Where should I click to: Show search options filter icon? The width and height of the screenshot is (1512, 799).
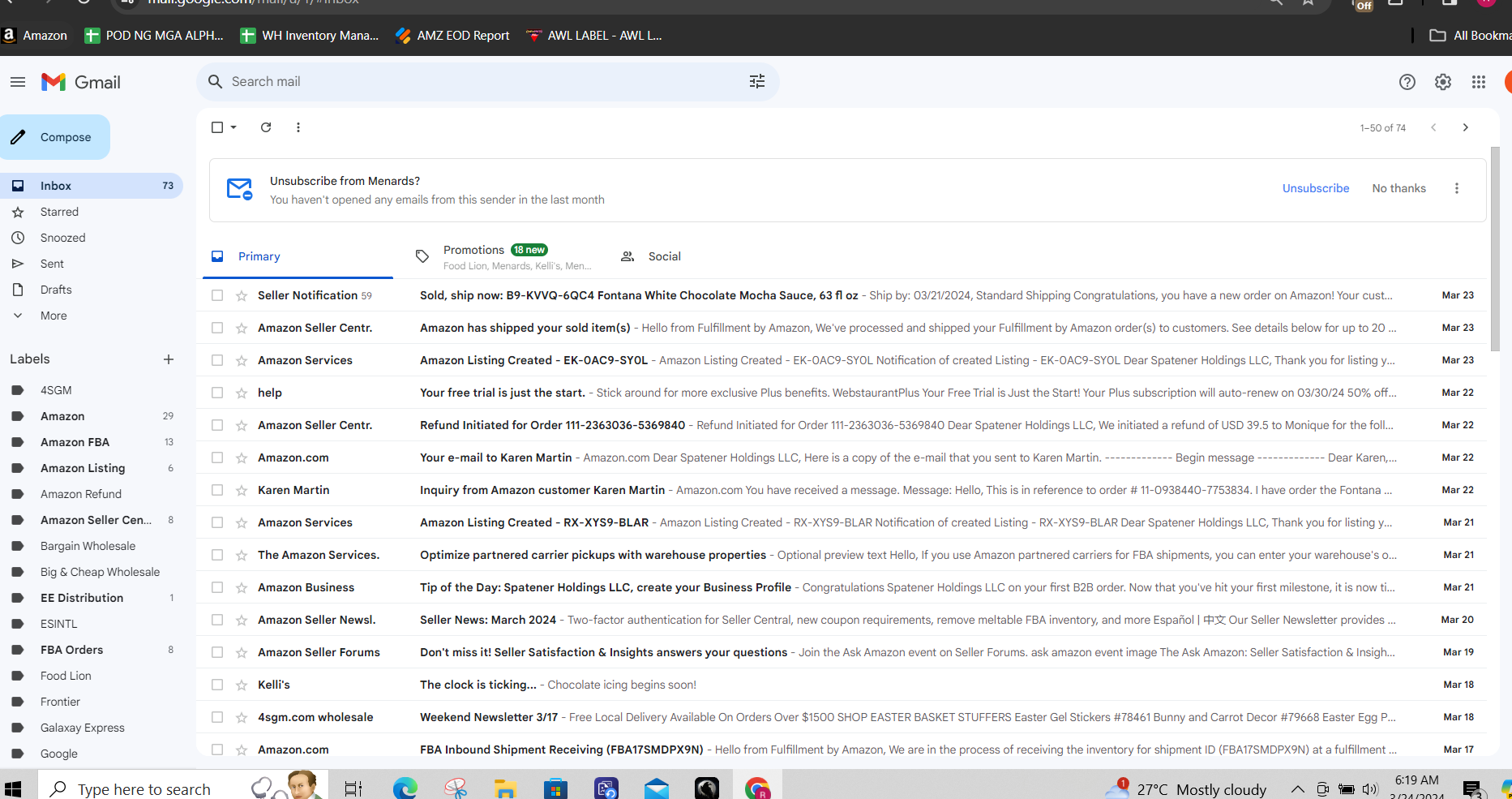(757, 81)
